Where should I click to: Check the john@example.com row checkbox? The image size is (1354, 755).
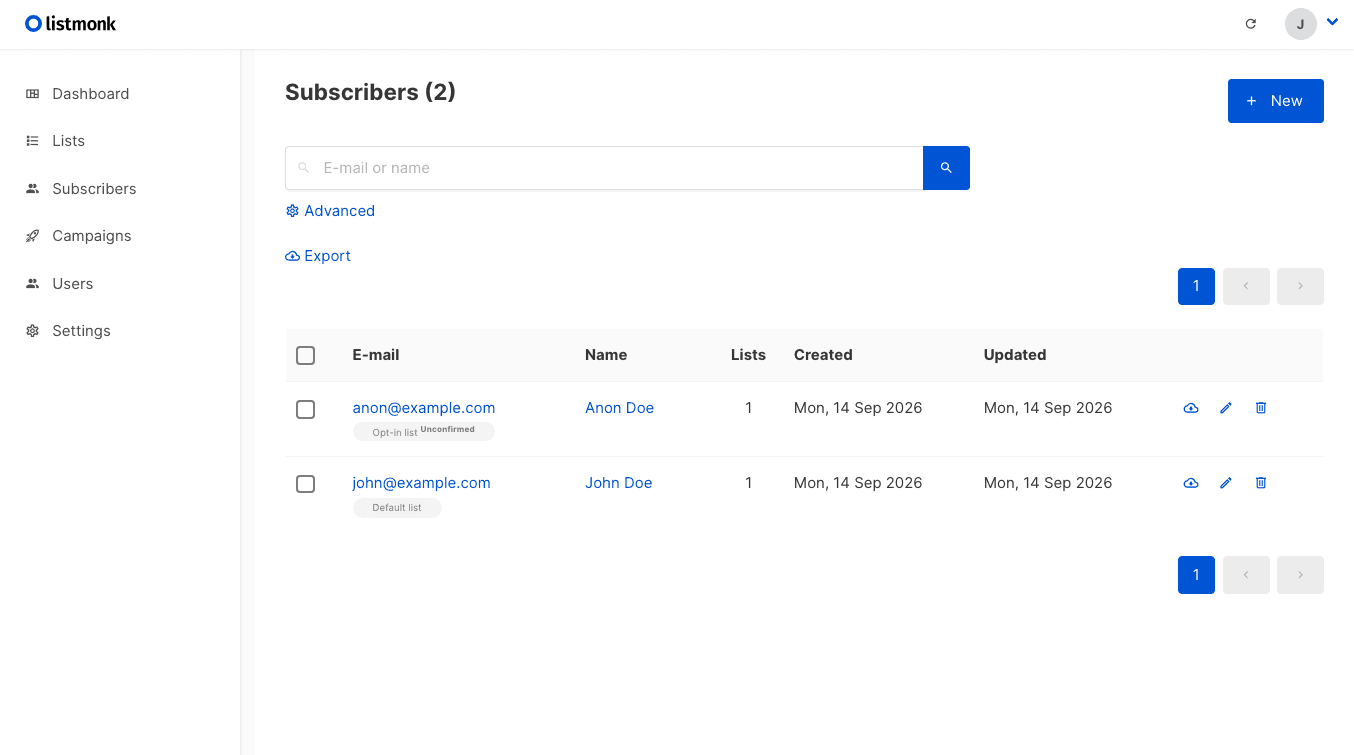[306, 484]
